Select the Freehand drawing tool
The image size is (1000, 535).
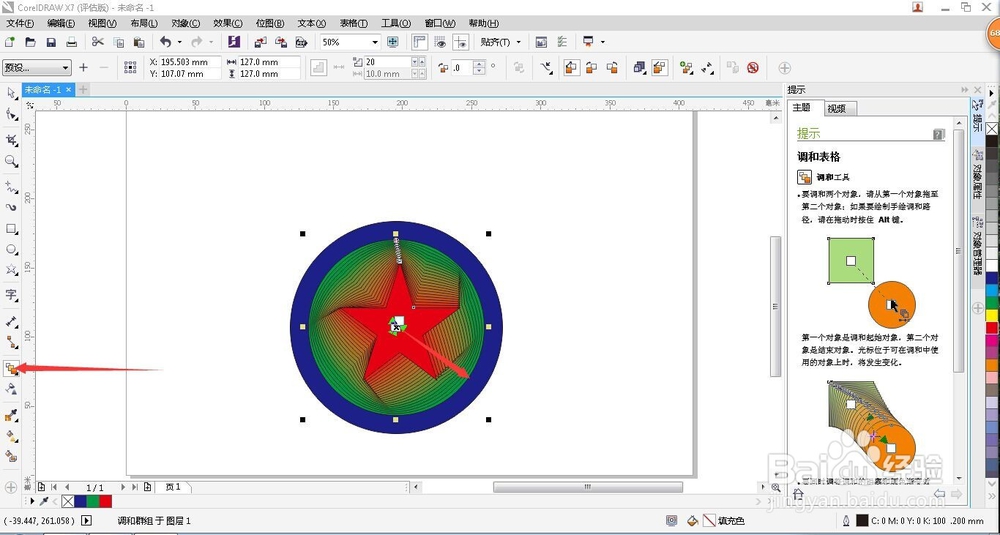[x=11, y=187]
